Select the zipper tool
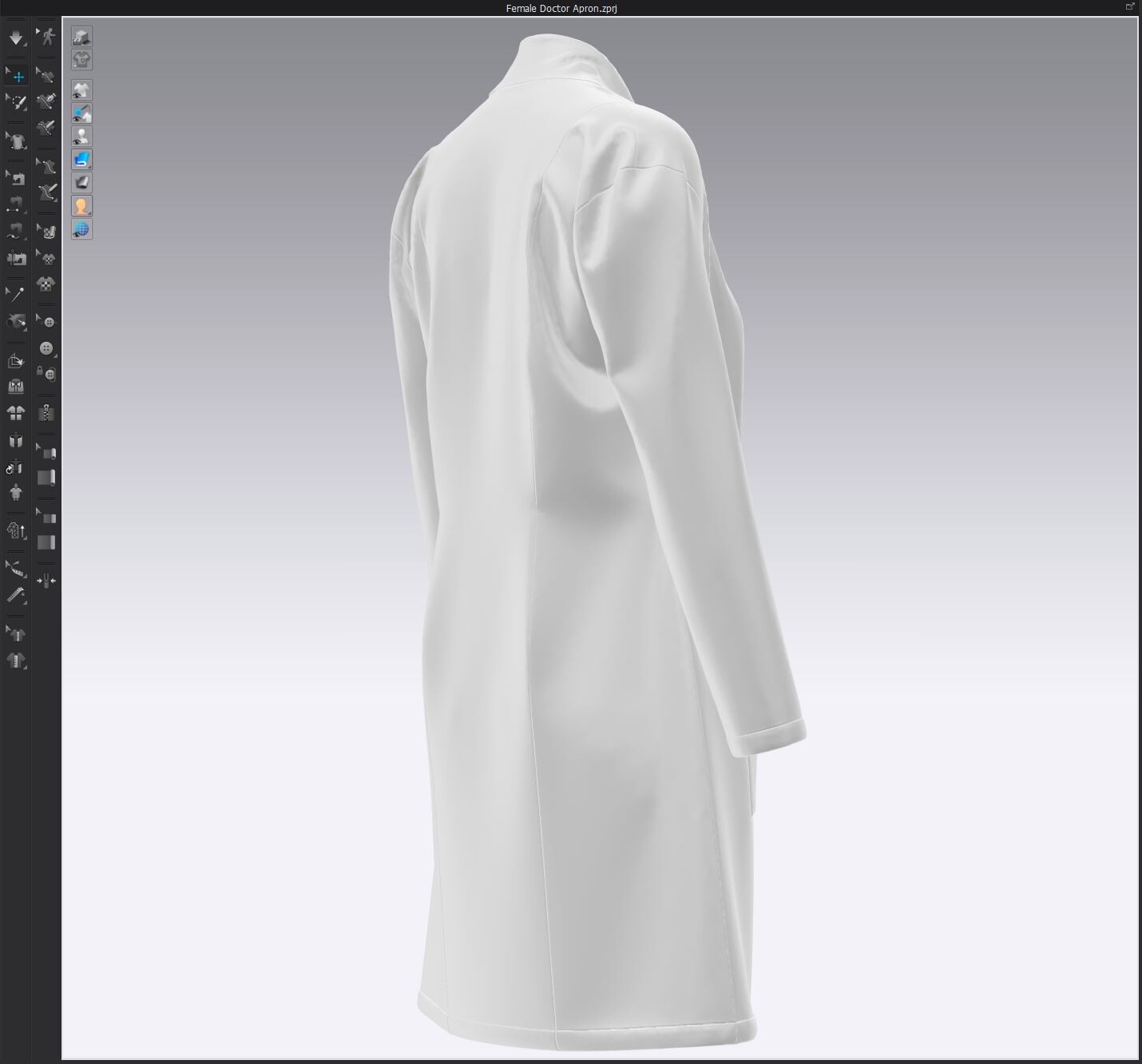This screenshot has width=1142, height=1064. 46,413
